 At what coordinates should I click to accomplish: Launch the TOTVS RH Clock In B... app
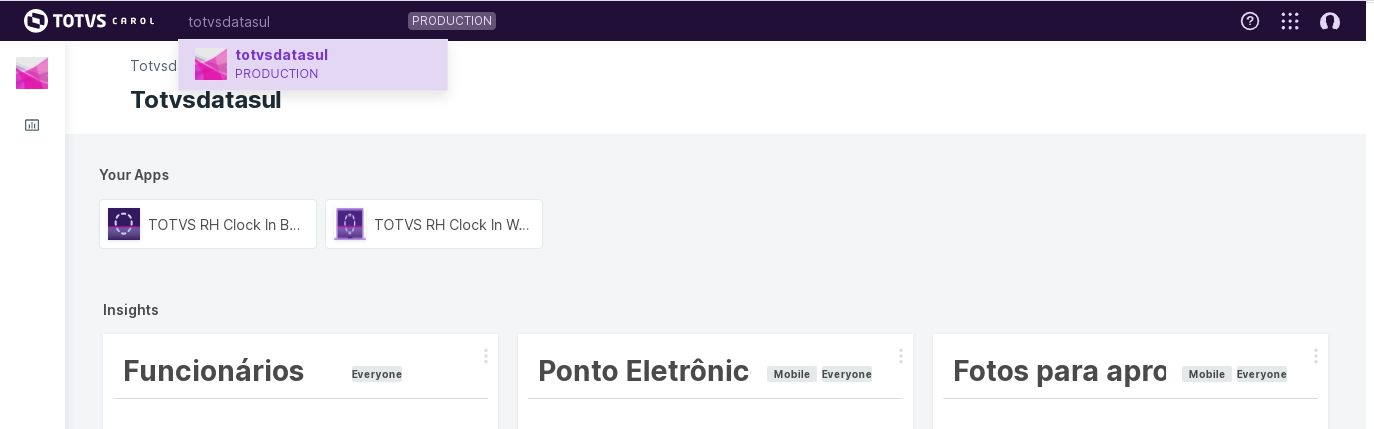tap(208, 224)
